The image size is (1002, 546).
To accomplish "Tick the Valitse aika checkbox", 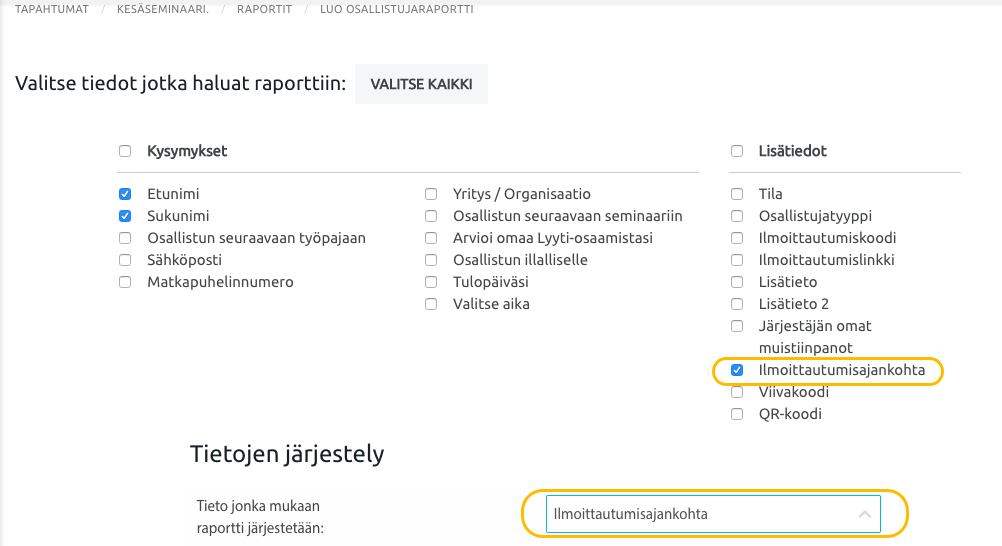I will (431, 304).
